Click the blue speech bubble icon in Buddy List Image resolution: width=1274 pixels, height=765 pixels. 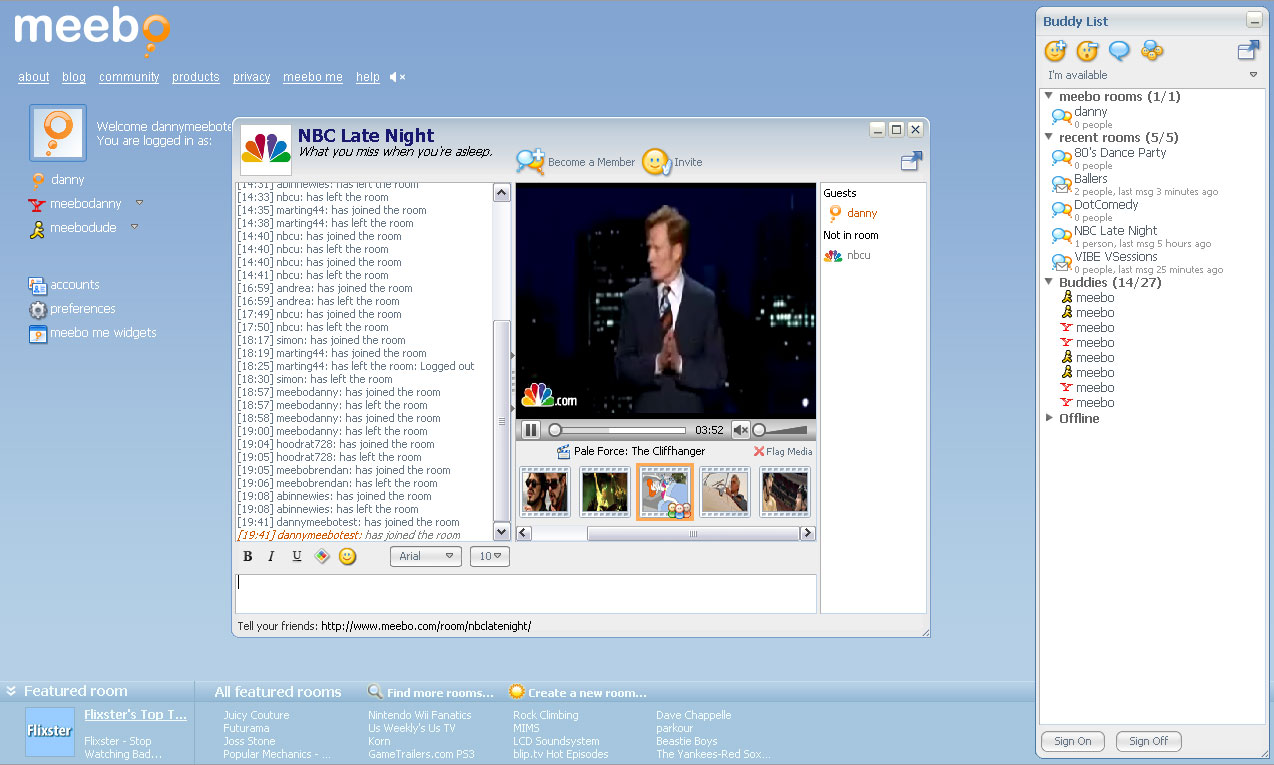pyautogui.click(x=1119, y=51)
